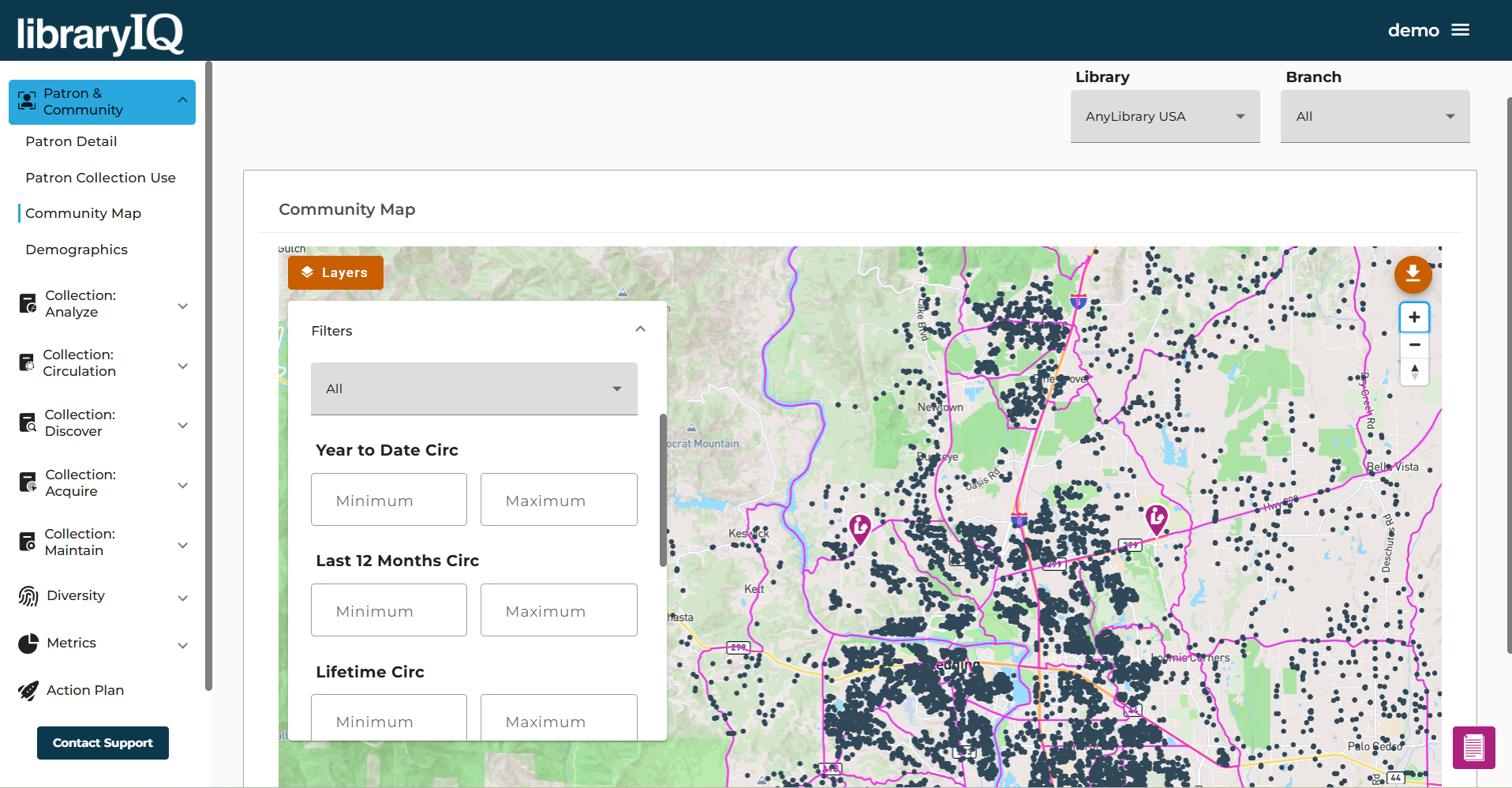The image size is (1512, 788).
Task: Click the Patron & Community icon
Action: (27, 101)
